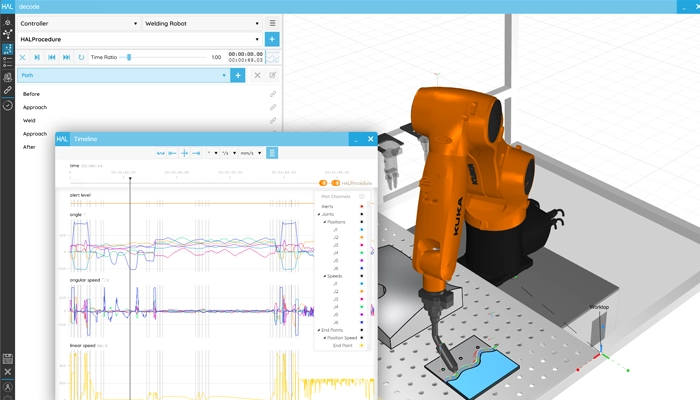Toggle the Plot Channels header checkbox
This screenshot has width=700, height=400.
(362, 197)
